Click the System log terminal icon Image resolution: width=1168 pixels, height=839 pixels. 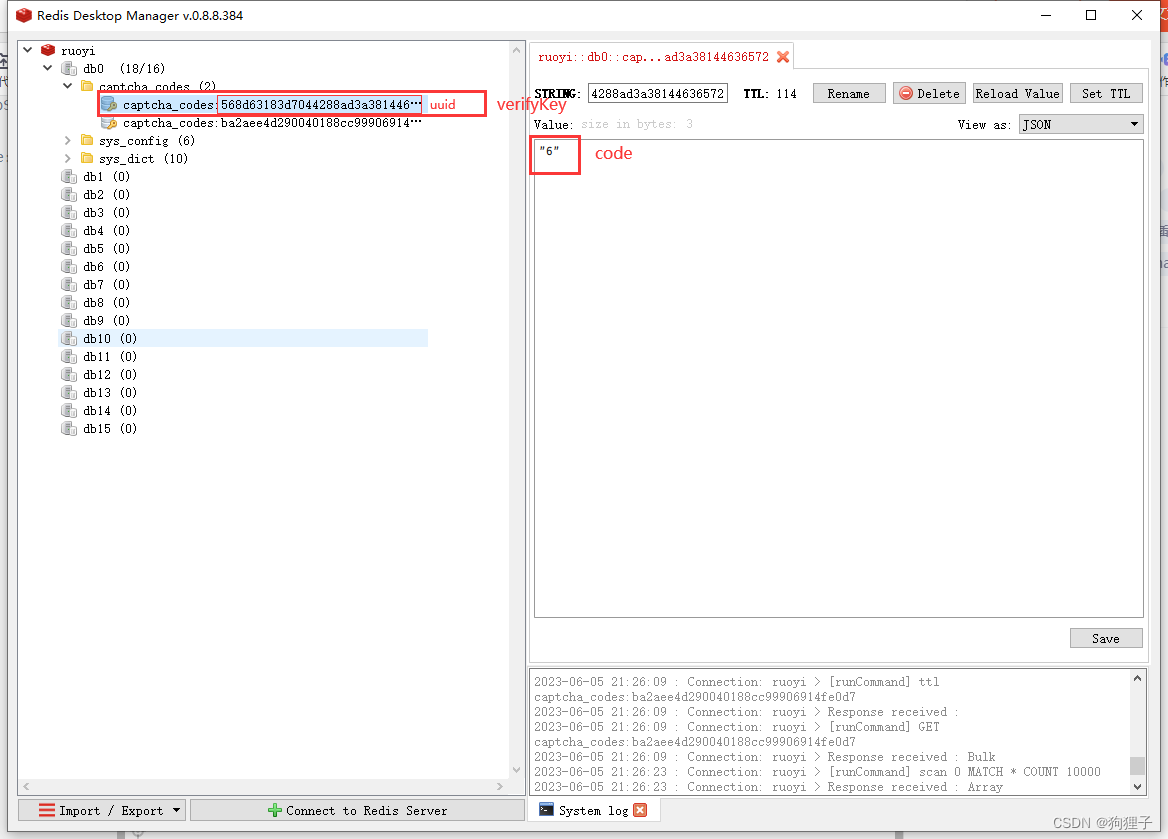point(547,810)
